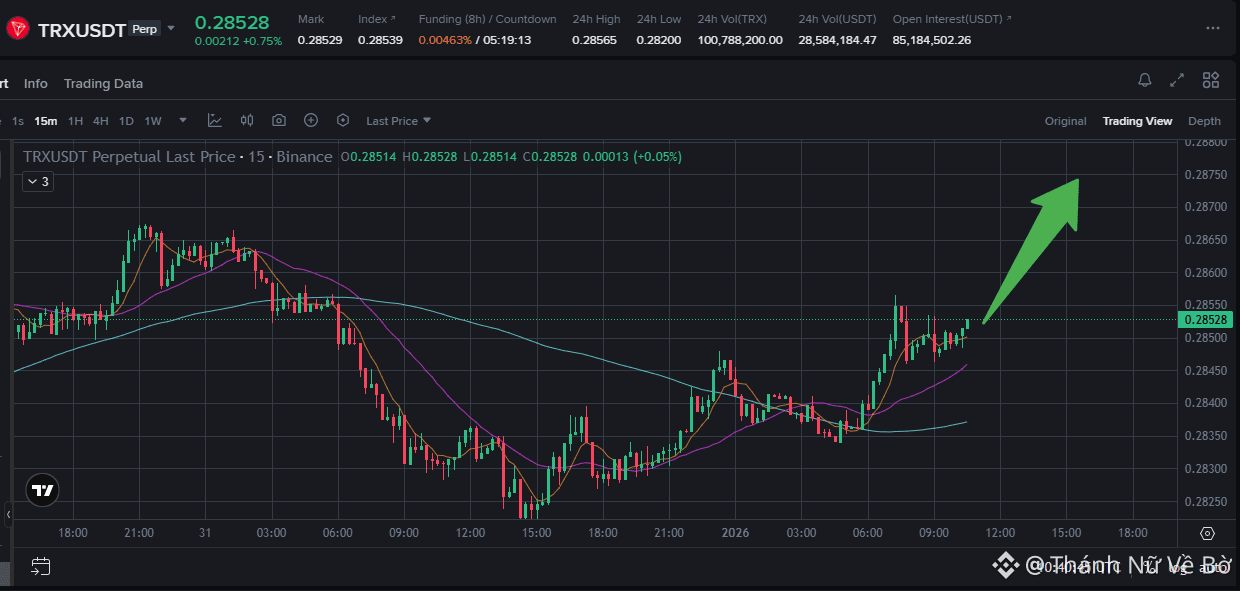The image size is (1240, 591).
Task: Open chart settings hexagon icon
Action: pos(343,120)
